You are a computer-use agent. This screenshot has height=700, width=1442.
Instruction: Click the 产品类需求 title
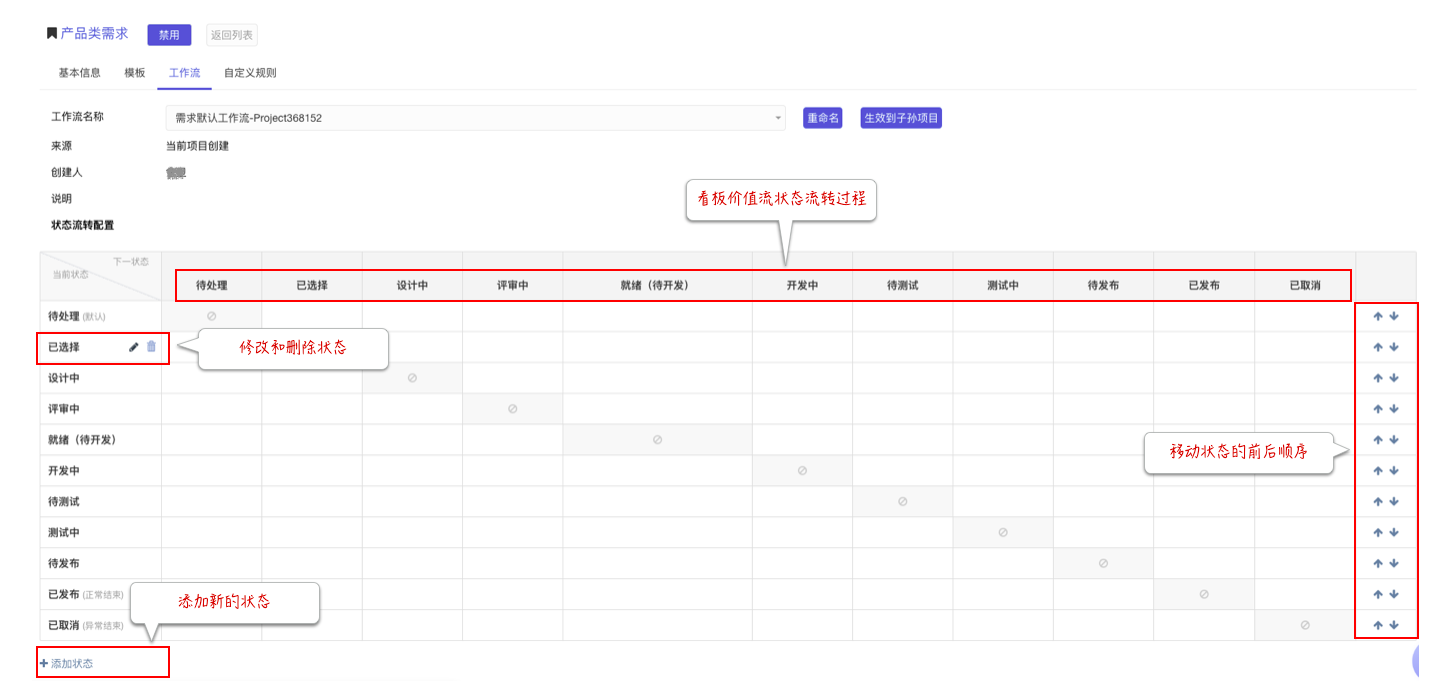point(94,34)
